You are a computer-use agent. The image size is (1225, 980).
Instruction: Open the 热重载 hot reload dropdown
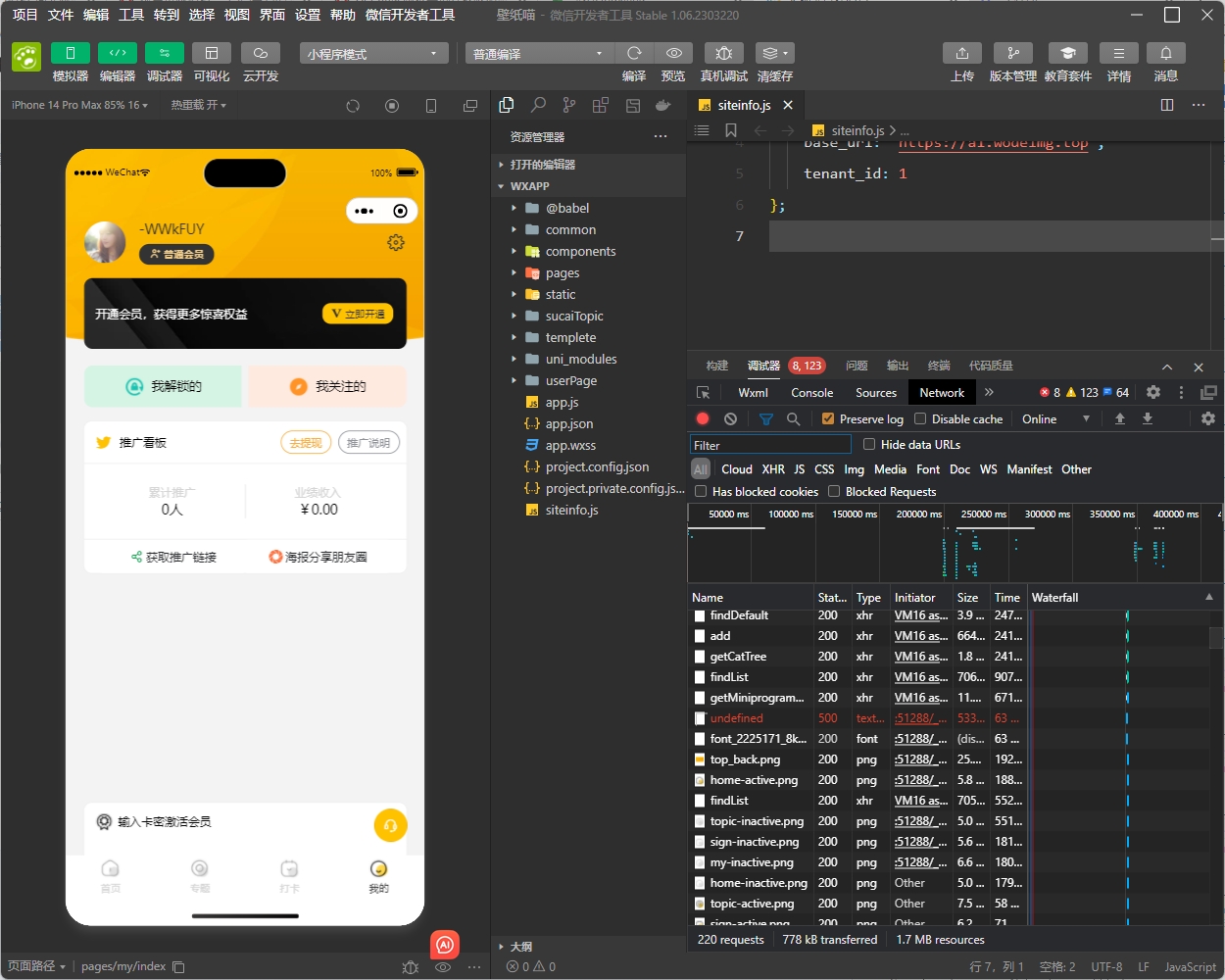(x=199, y=105)
